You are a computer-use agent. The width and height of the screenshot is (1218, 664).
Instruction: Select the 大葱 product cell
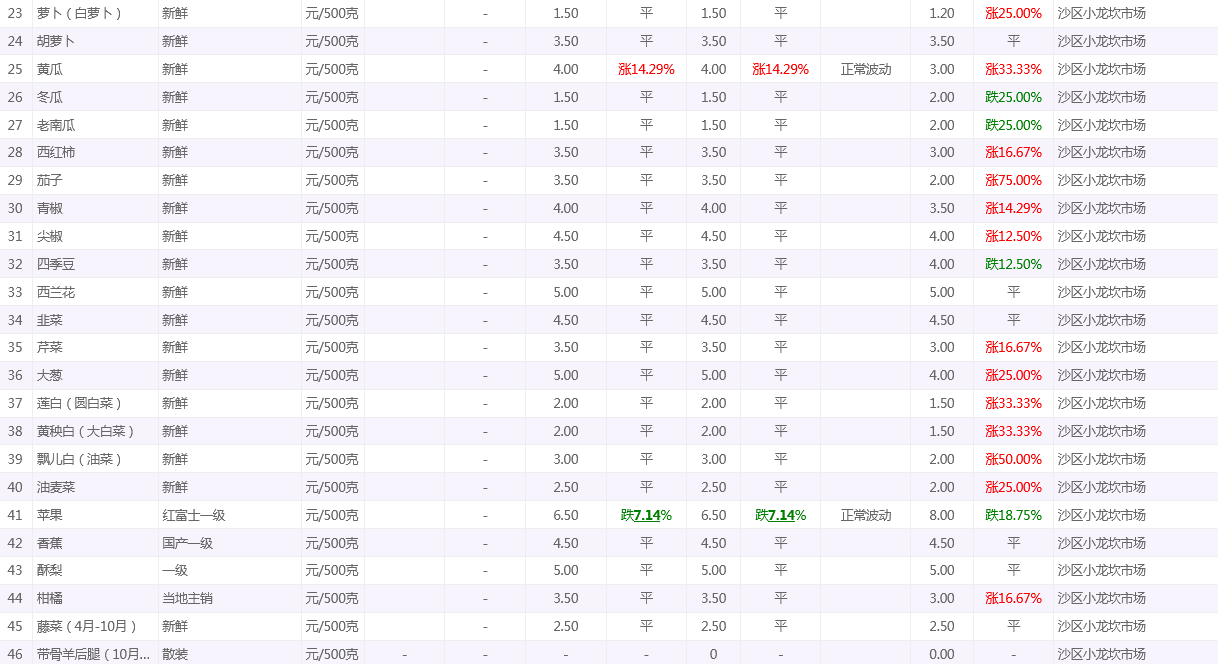(x=50, y=375)
